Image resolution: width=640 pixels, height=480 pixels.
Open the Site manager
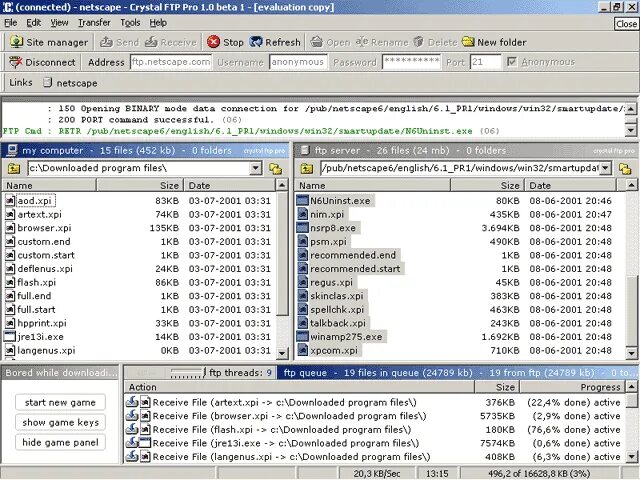49,42
